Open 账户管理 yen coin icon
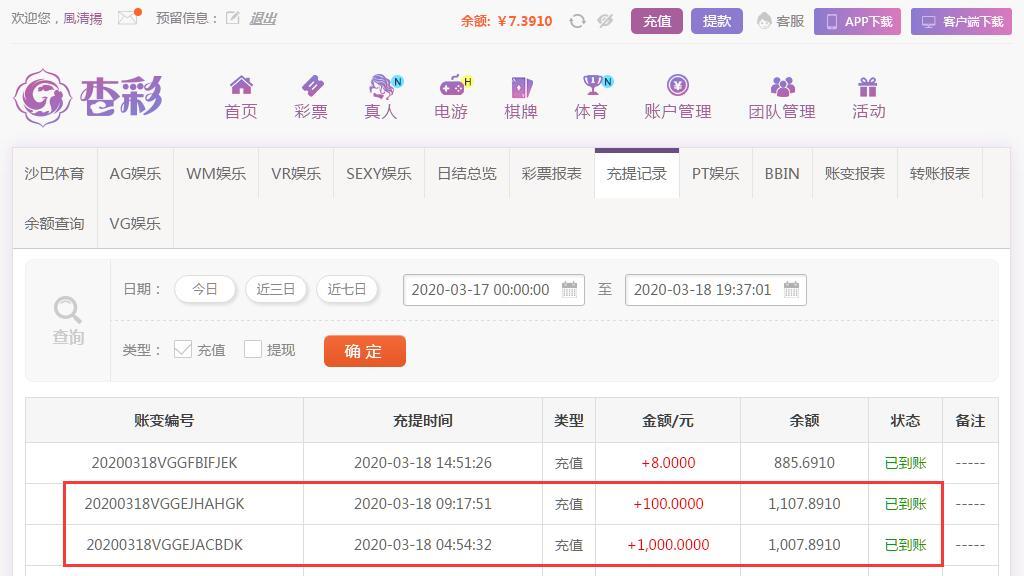Viewport: 1024px width, 576px height. tap(678, 86)
